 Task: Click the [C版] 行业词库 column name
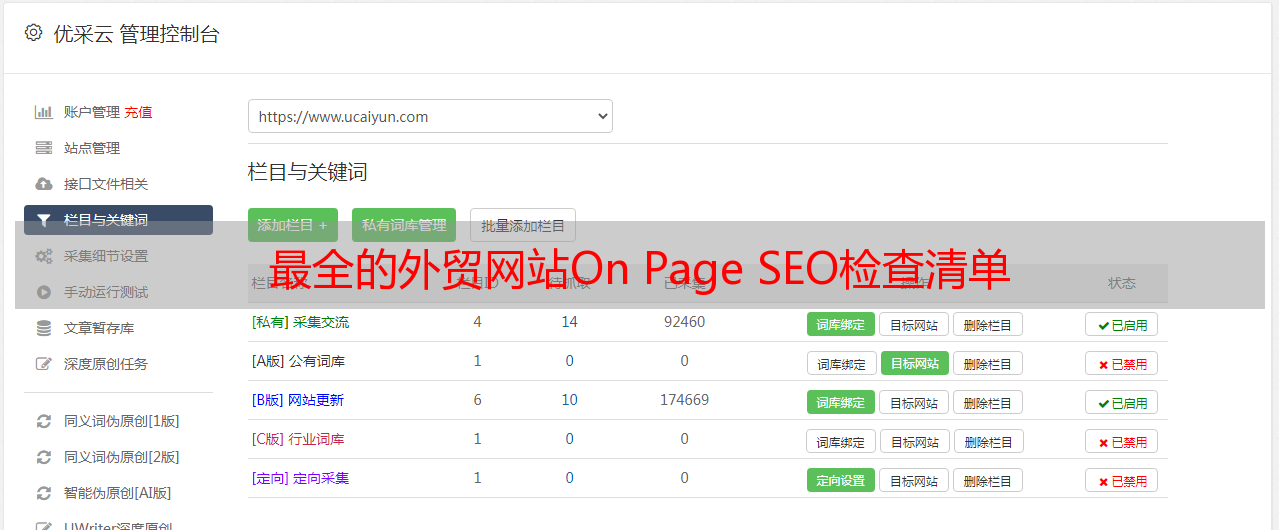(x=298, y=439)
